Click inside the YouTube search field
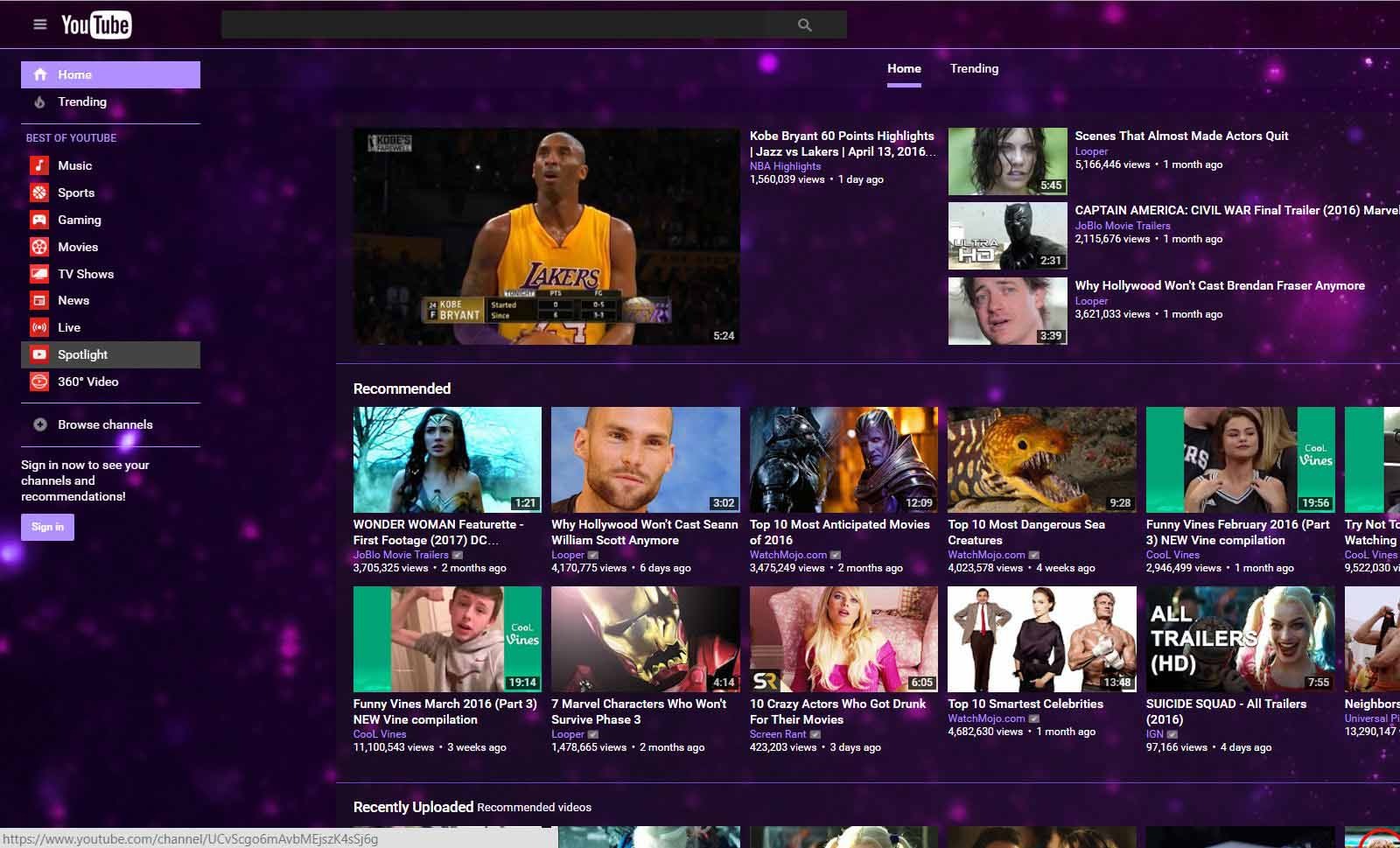Screen dimensions: 1400x848 pos(494,25)
